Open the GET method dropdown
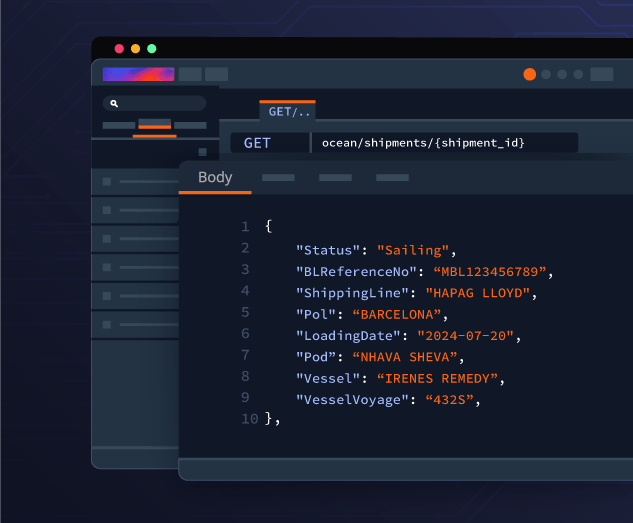The height and width of the screenshot is (523, 633). click(x=269, y=143)
